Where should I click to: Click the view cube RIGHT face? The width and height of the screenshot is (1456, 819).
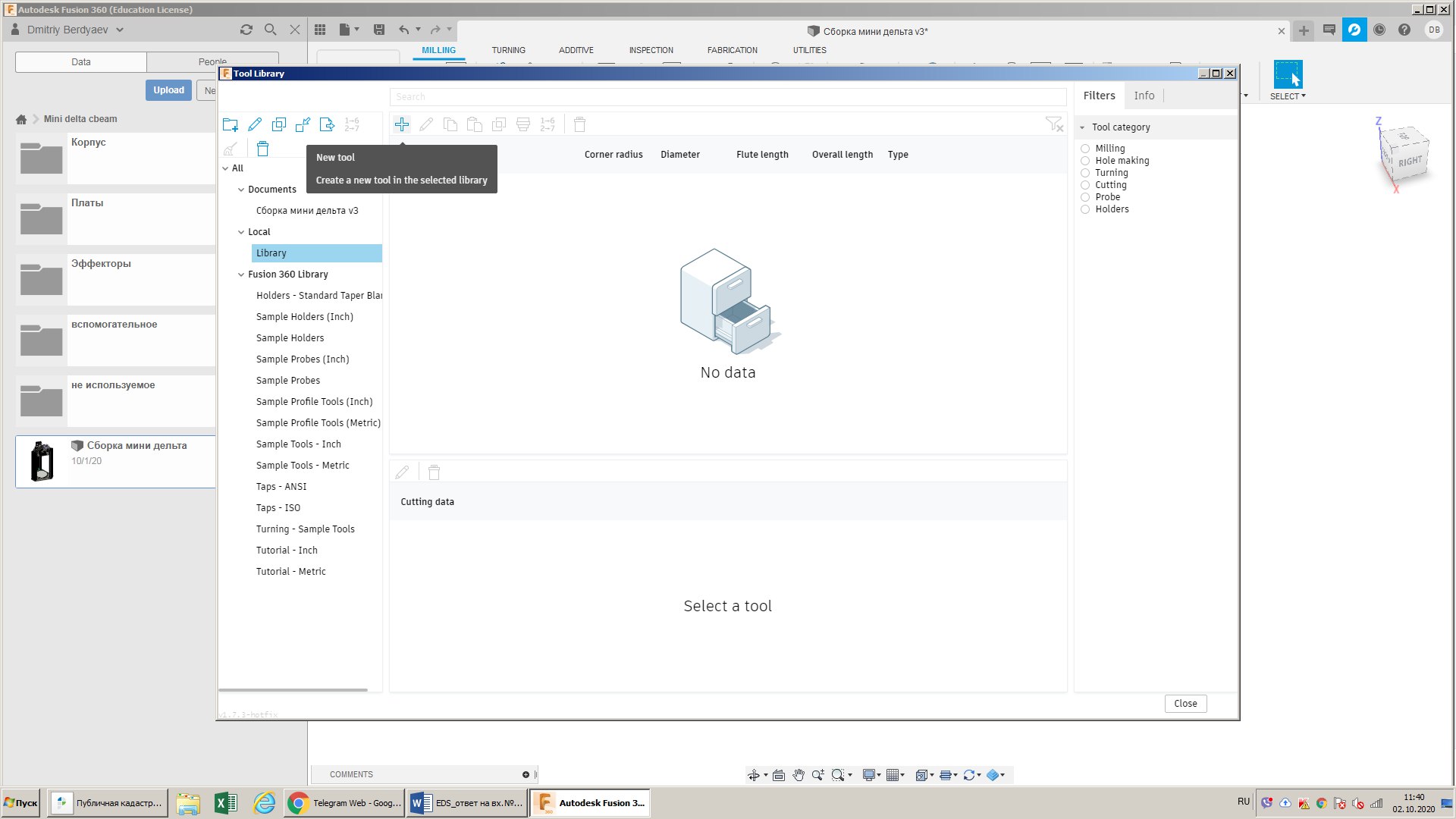pyautogui.click(x=1410, y=162)
